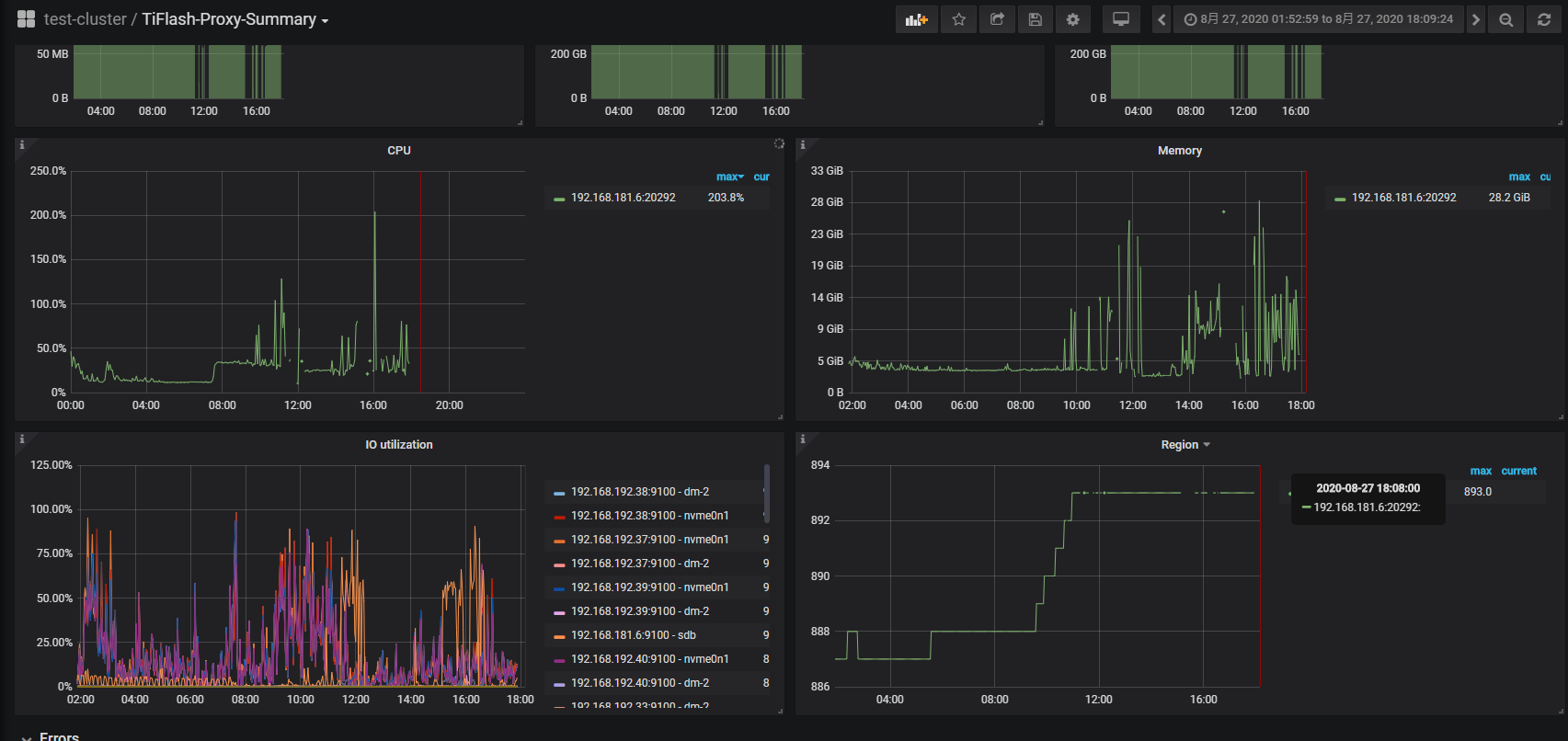Cycle view mode with monitor icon
The image size is (1568, 741).
(x=1120, y=19)
